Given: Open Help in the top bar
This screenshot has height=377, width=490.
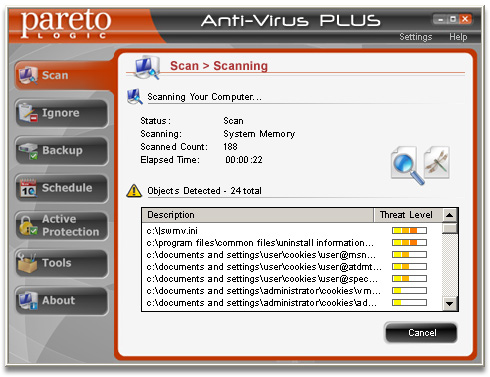Looking at the screenshot, I should pos(458,37).
